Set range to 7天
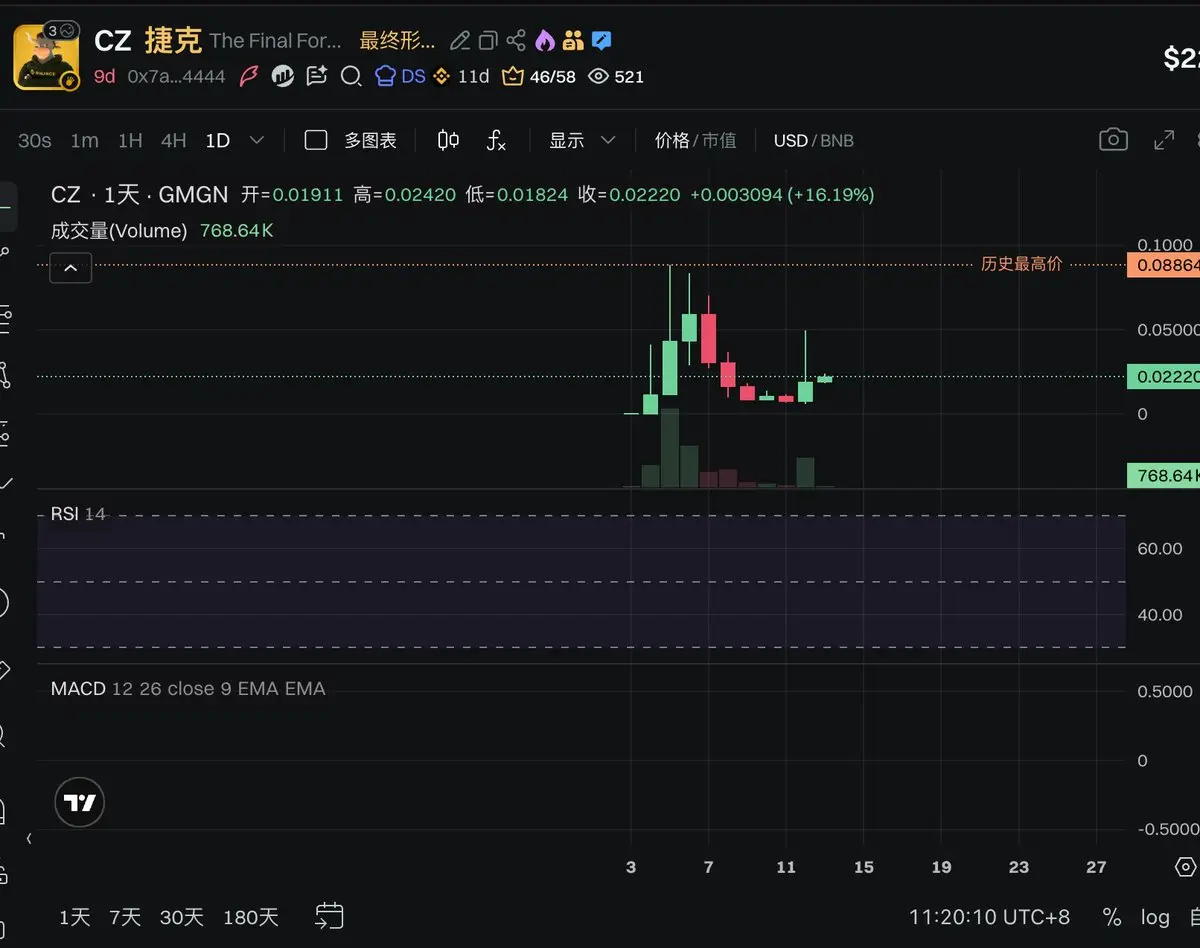 click(x=125, y=917)
